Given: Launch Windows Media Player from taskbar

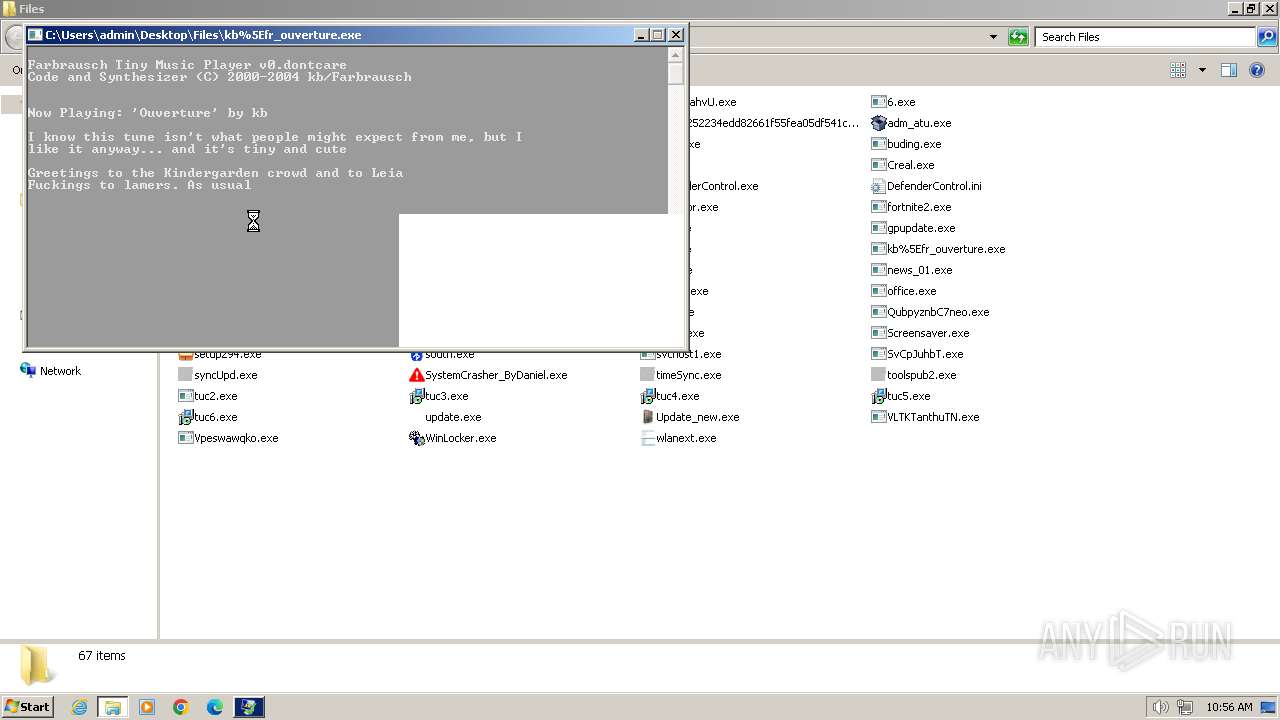Looking at the screenshot, I should coord(147,707).
